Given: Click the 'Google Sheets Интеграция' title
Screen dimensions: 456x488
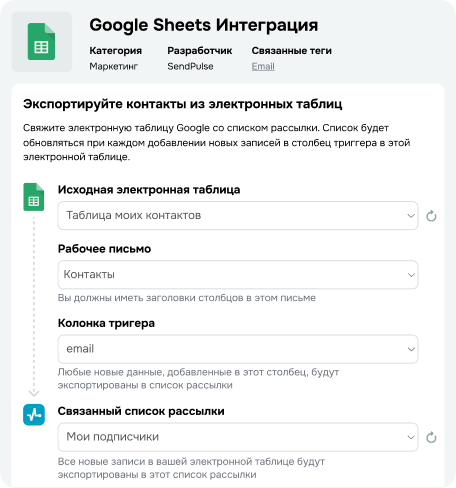Looking at the screenshot, I should point(204,26).
